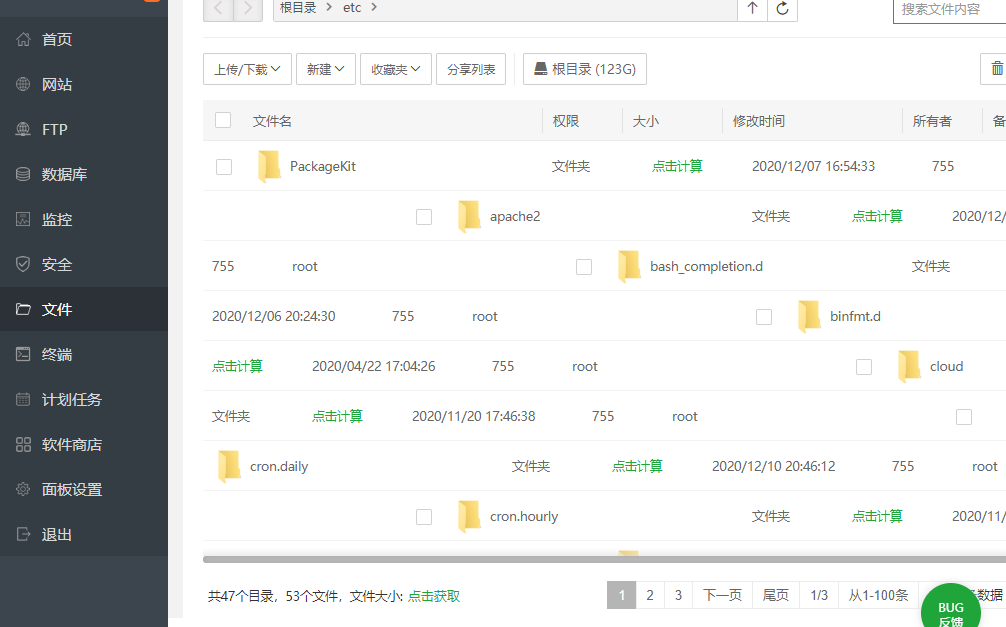Sort by 大小 column header

coord(645,121)
